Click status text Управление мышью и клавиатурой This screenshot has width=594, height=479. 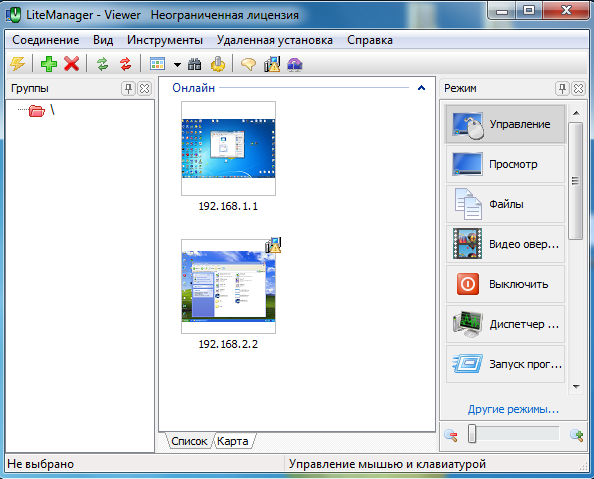coord(387,464)
